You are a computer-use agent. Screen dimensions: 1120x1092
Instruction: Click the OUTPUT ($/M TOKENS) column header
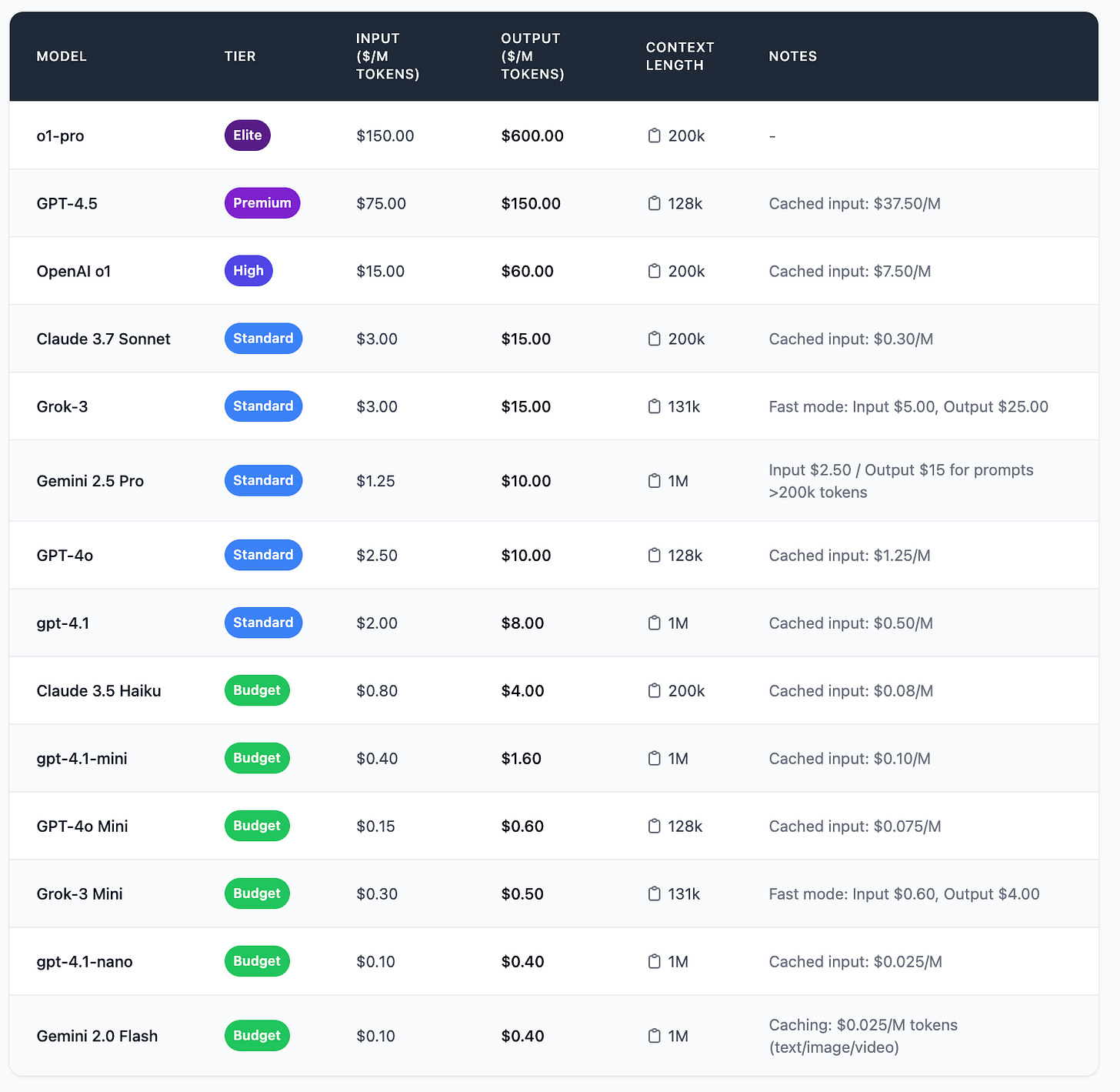pyautogui.click(x=532, y=56)
